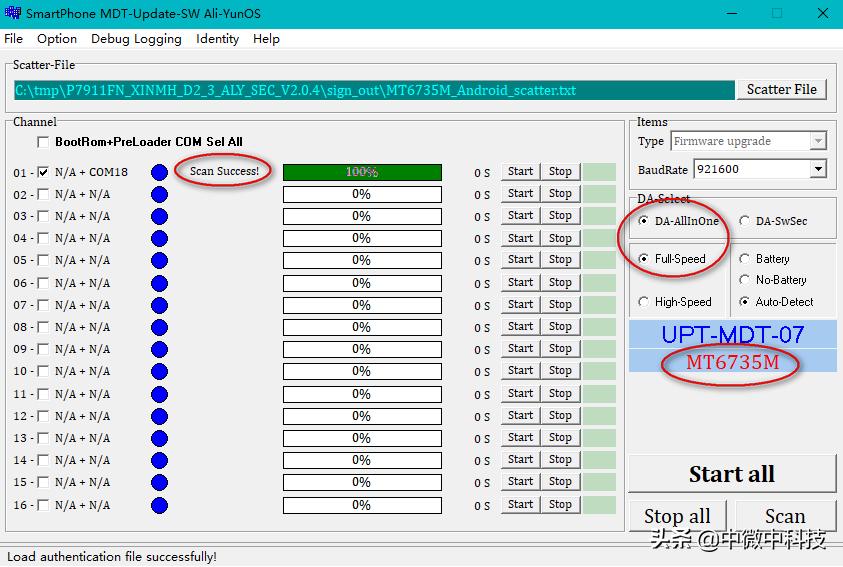The image size is (843, 567).
Task: Click Start for channel 11
Action: pos(520,393)
